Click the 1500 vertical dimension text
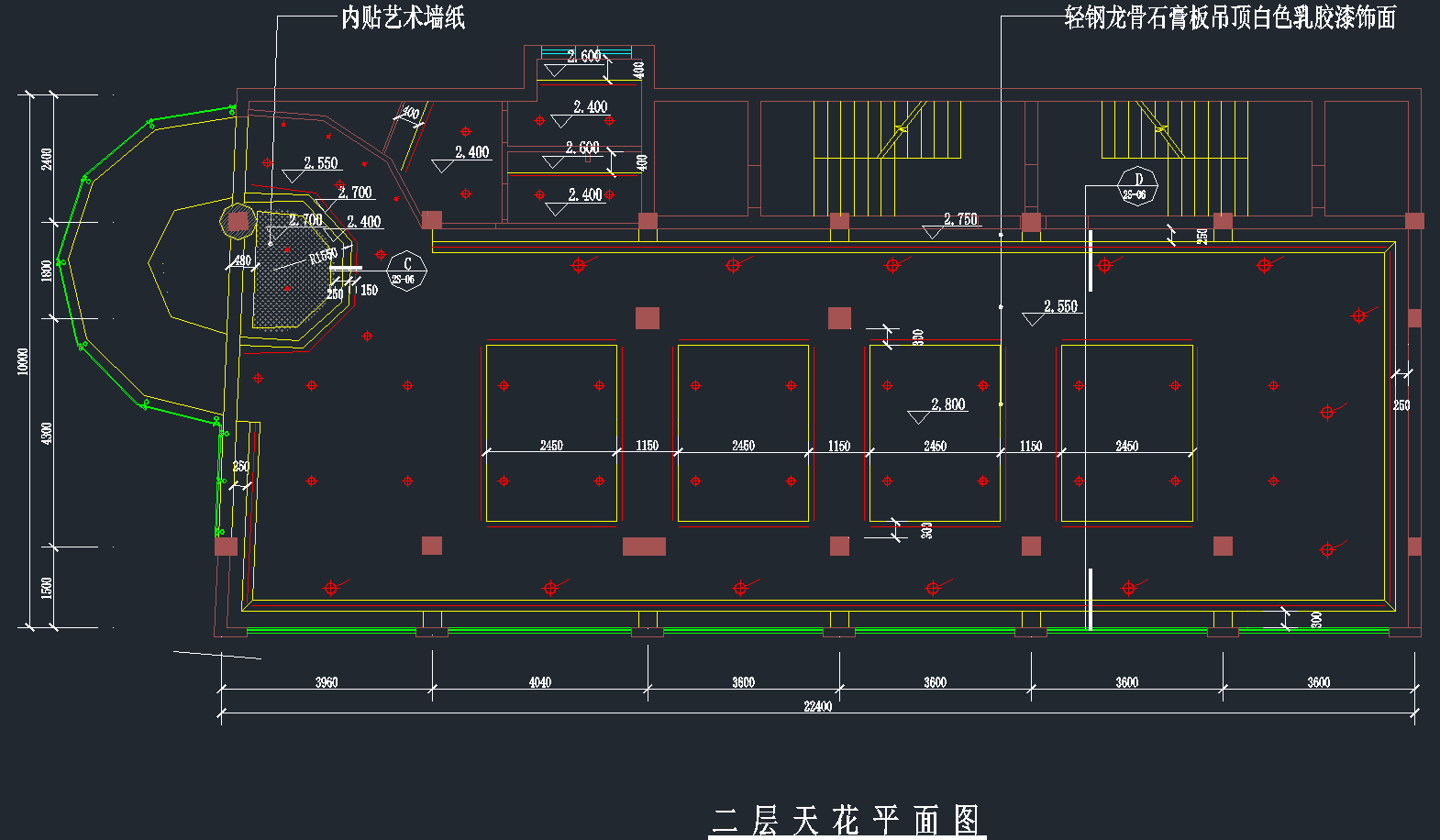Screen dimensions: 1440x840 [47, 588]
